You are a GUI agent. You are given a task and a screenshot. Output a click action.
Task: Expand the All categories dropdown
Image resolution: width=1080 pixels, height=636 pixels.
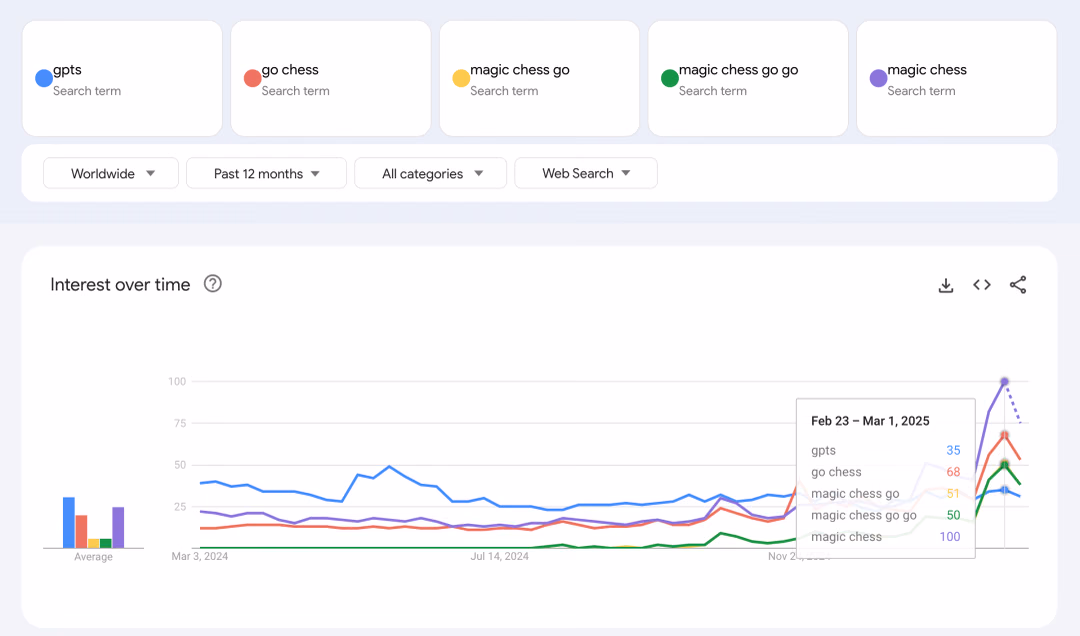click(430, 174)
